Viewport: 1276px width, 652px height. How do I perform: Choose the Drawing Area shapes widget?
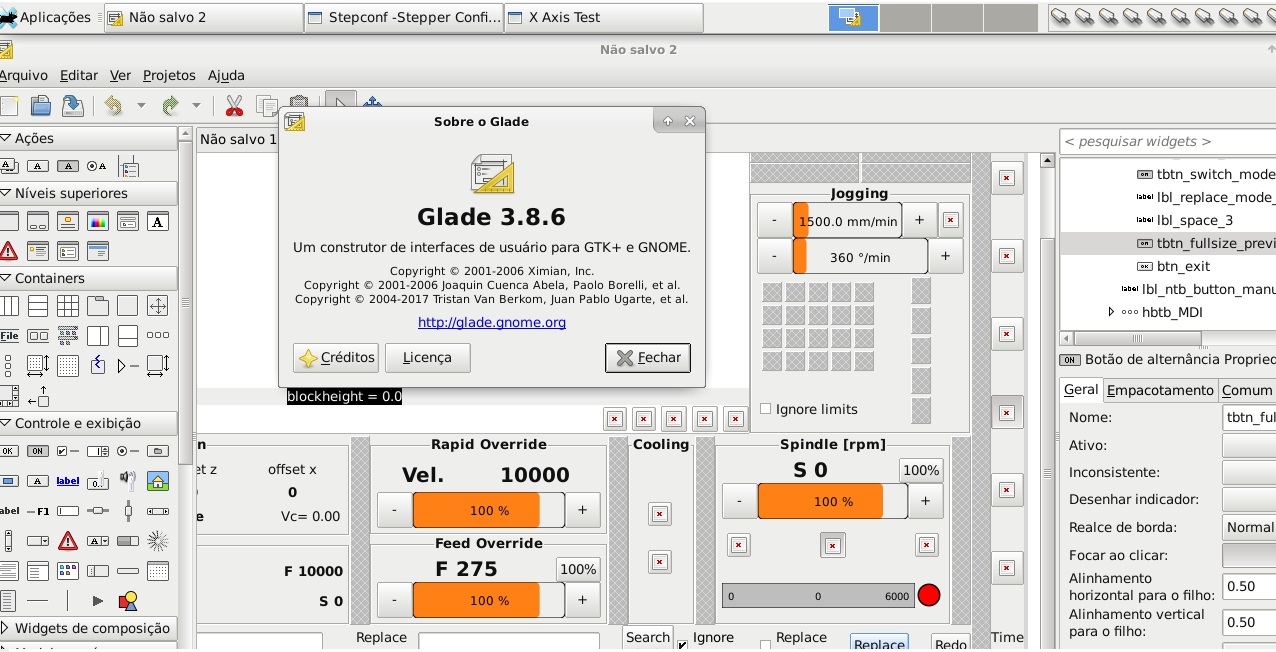pos(128,601)
